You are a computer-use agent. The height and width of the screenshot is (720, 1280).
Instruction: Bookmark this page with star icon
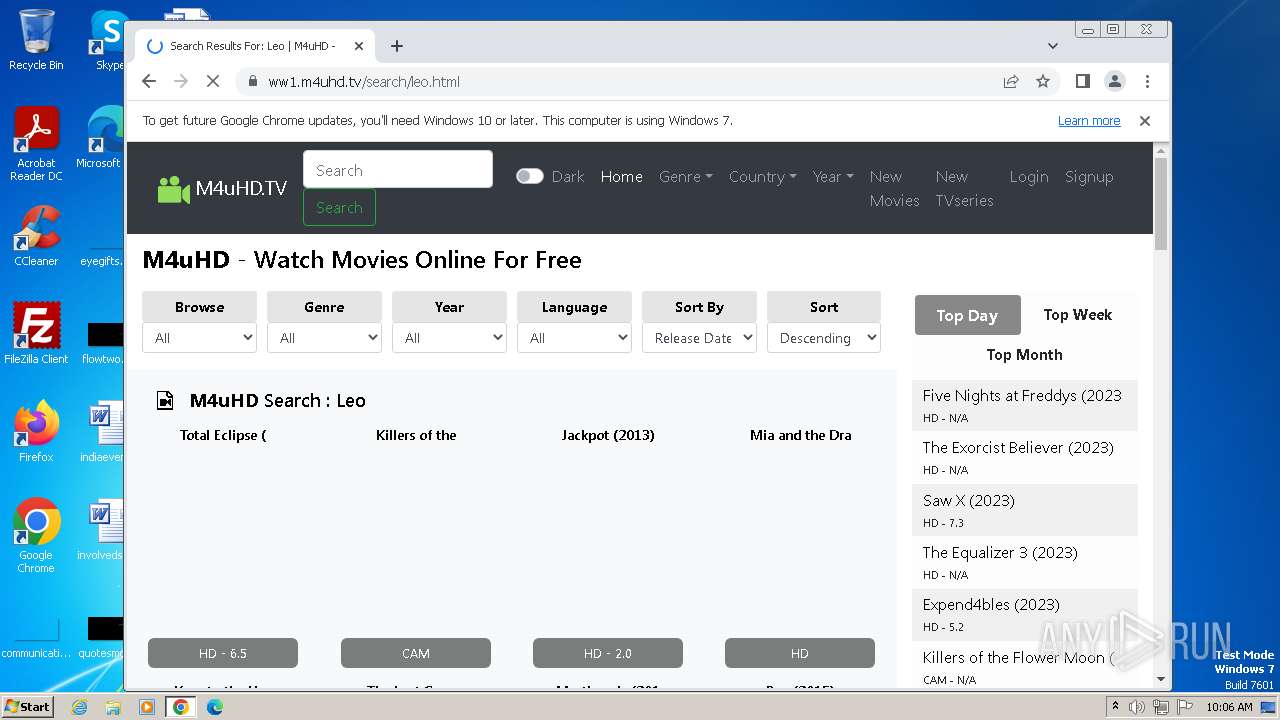(1043, 81)
